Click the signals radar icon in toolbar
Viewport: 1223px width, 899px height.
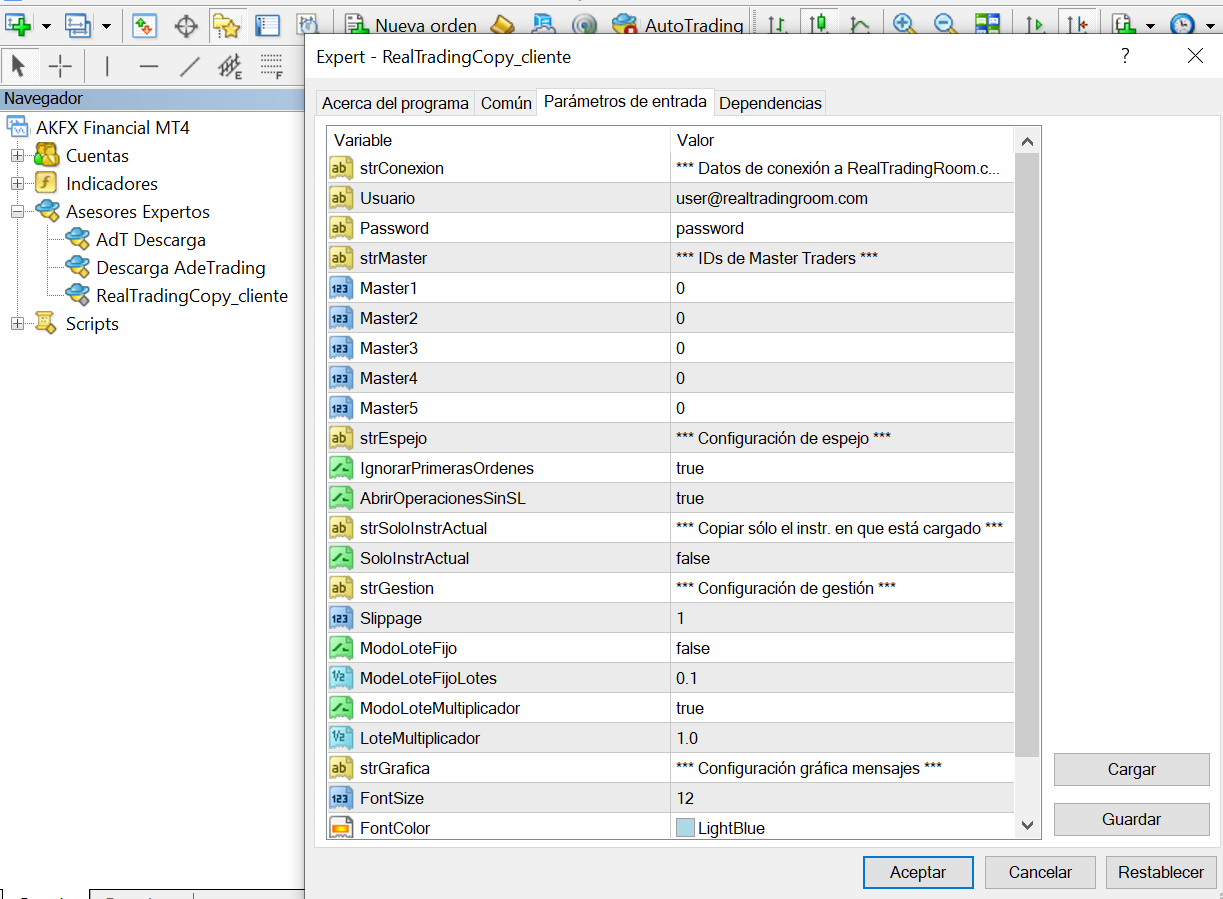pos(586,25)
